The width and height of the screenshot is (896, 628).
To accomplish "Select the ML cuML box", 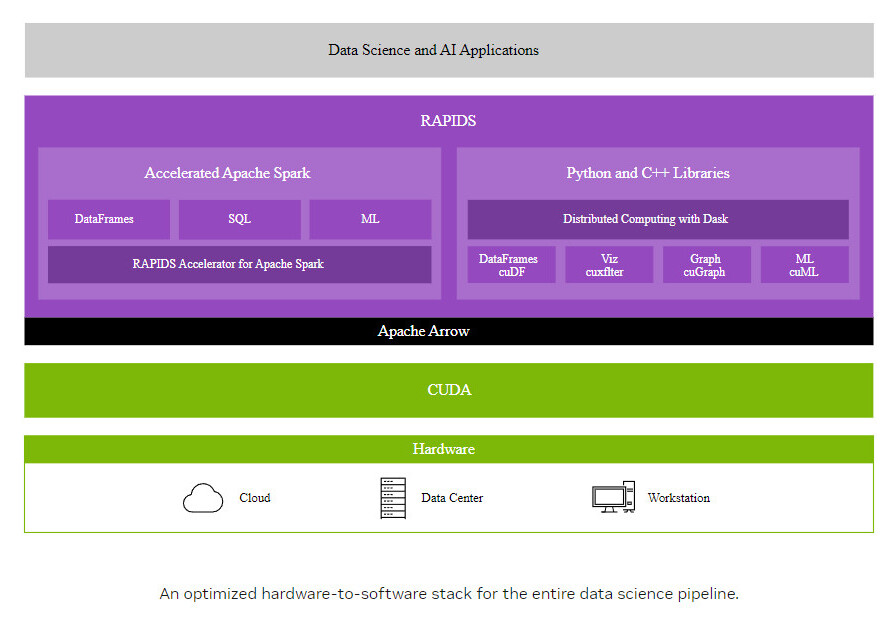I will (805, 265).
